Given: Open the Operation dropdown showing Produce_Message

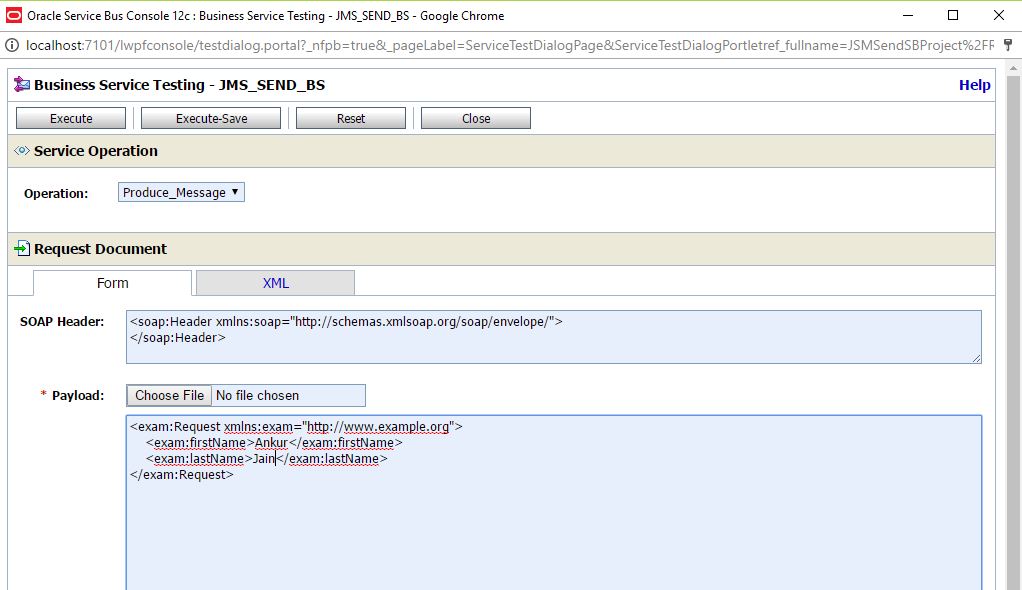Looking at the screenshot, I should [181, 192].
